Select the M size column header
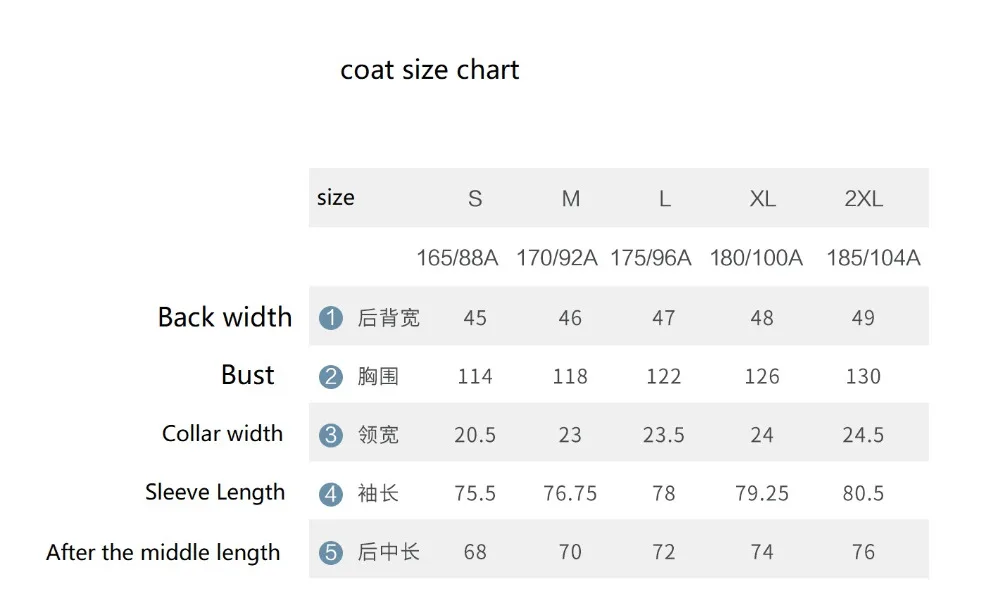Image resolution: width=1000 pixels, height=610 pixels. 570,199
